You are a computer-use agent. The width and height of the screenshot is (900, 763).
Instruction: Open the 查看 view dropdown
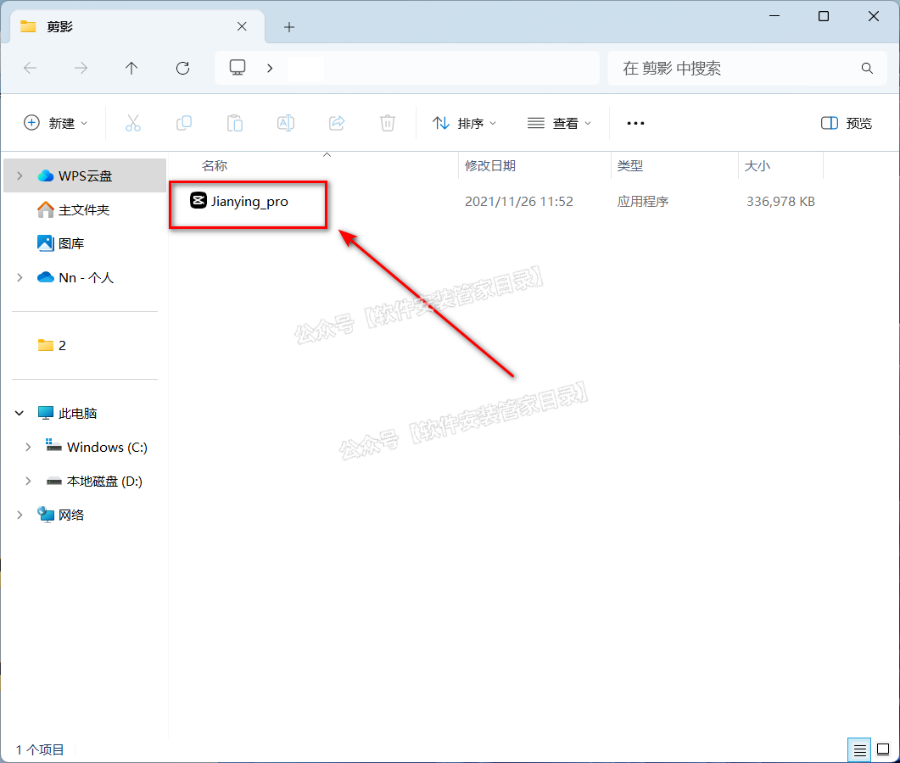point(559,123)
